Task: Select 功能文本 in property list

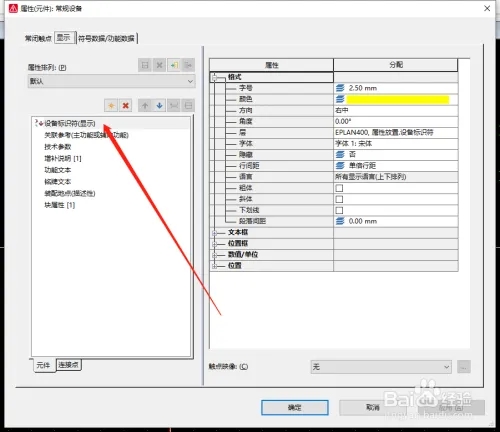Action: pos(58,170)
